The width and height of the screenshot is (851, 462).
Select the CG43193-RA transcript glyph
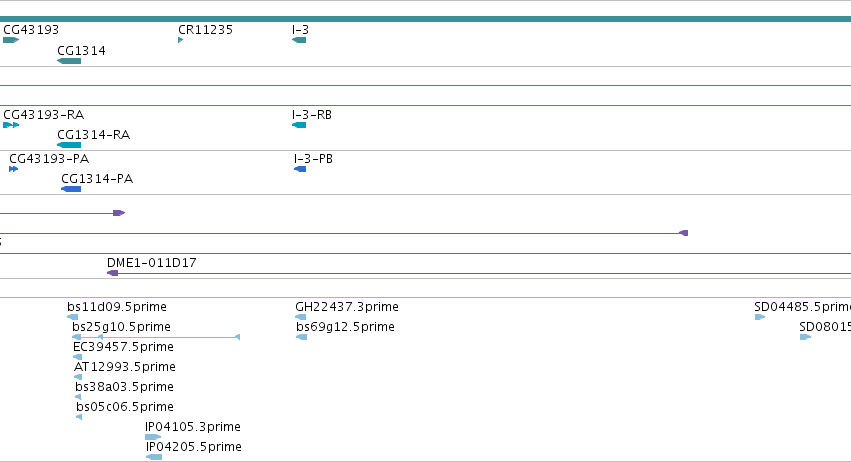(11, 125)
